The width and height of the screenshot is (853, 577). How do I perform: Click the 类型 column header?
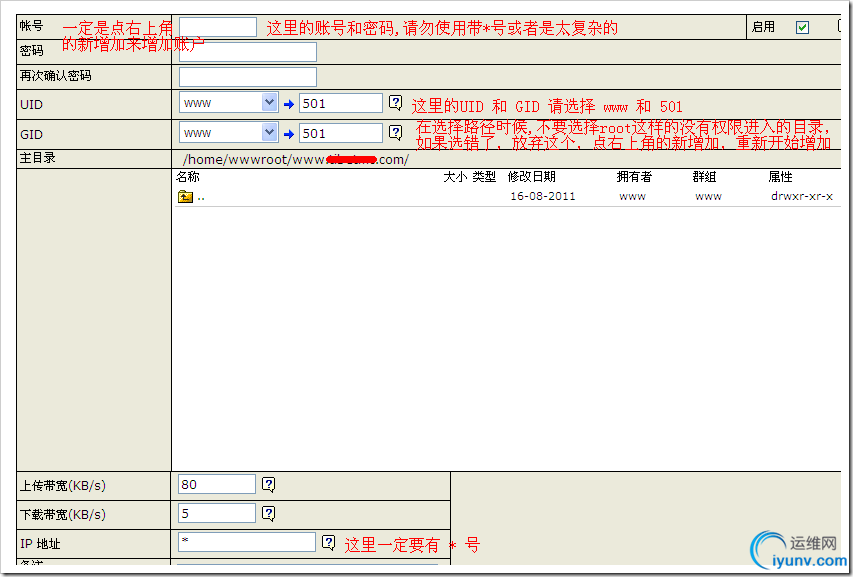point(484,177)
